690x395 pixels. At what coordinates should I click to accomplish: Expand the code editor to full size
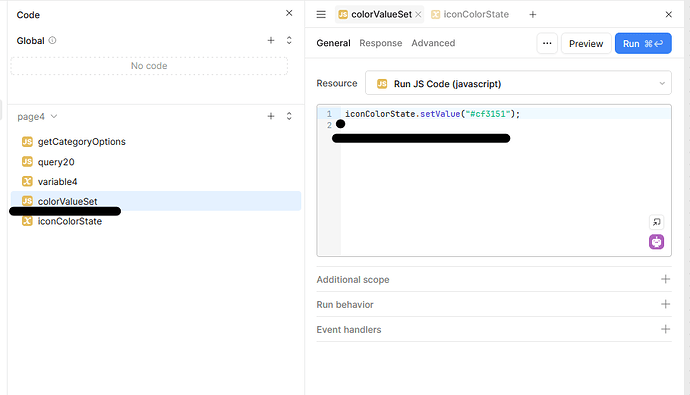pos(656,222)
